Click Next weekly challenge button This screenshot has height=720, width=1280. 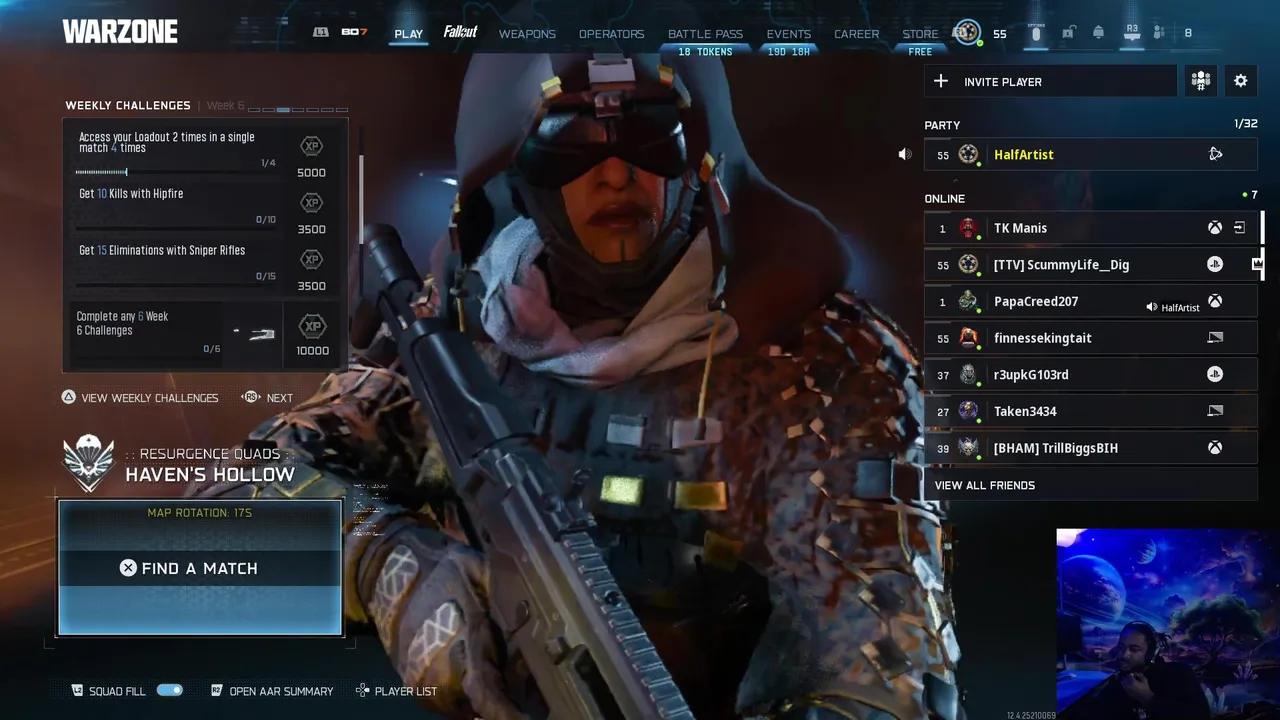pyautogui.click(x=268, y=397)
